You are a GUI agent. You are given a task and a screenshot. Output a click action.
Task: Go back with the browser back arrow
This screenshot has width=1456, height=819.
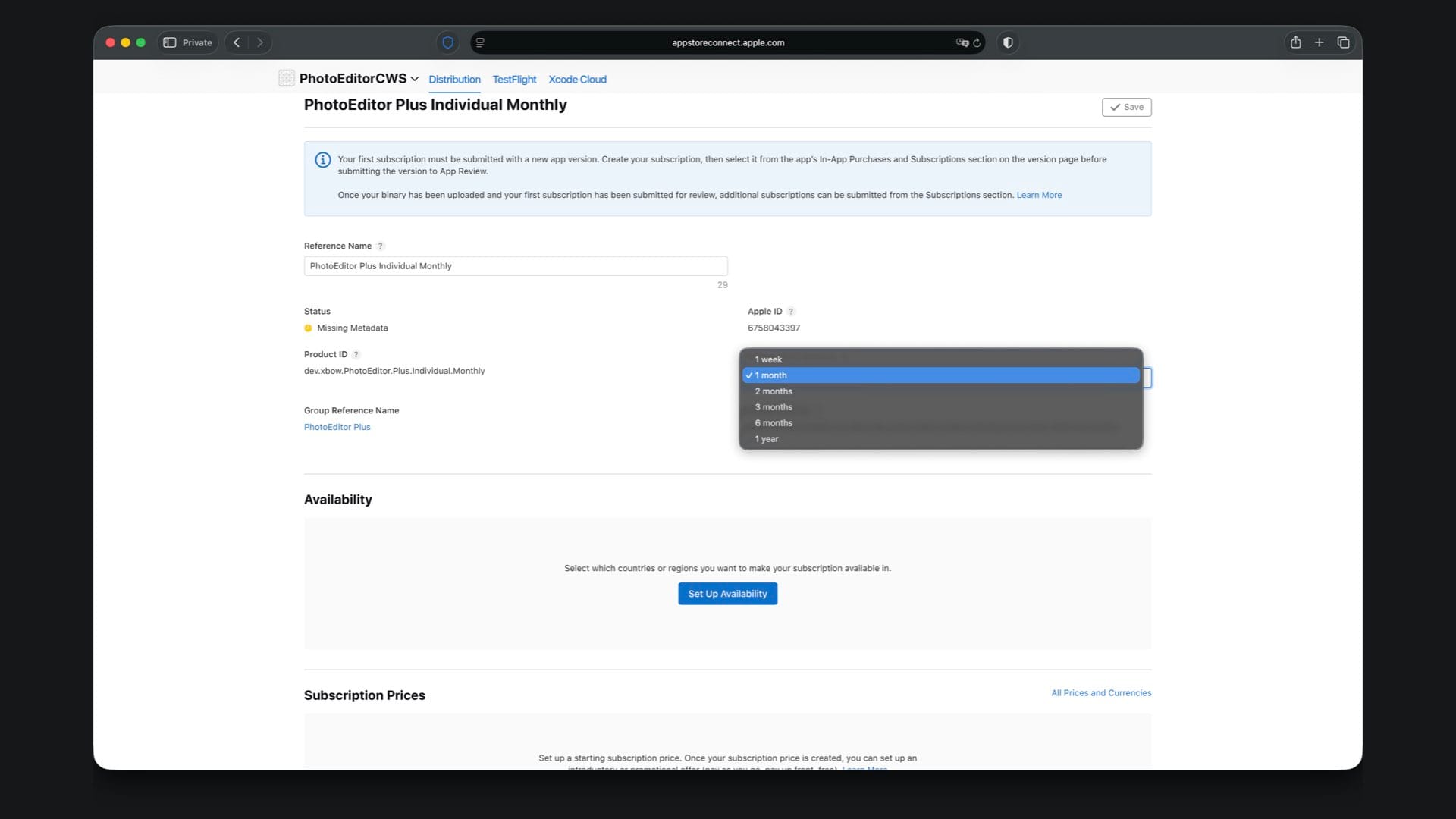tap(237, 42)
